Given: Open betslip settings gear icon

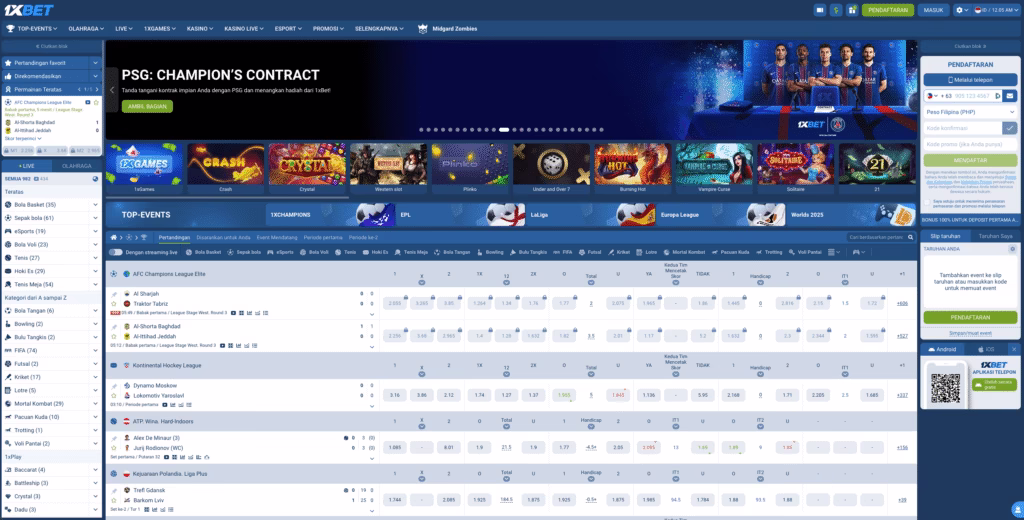Looking at the screenshot, I should 1013,250.
